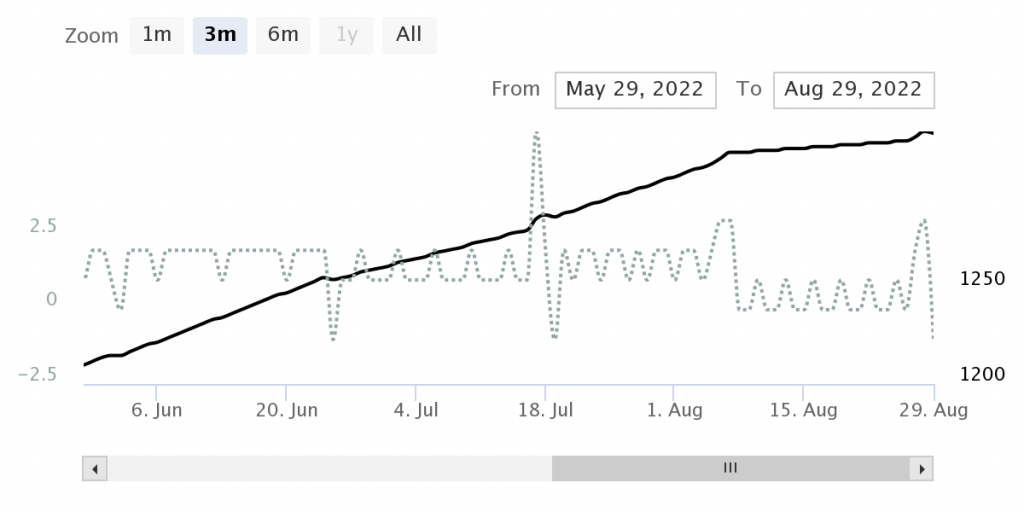
Task: Click the 6. Jun x-axis label
Action: [x=156, y=410]
